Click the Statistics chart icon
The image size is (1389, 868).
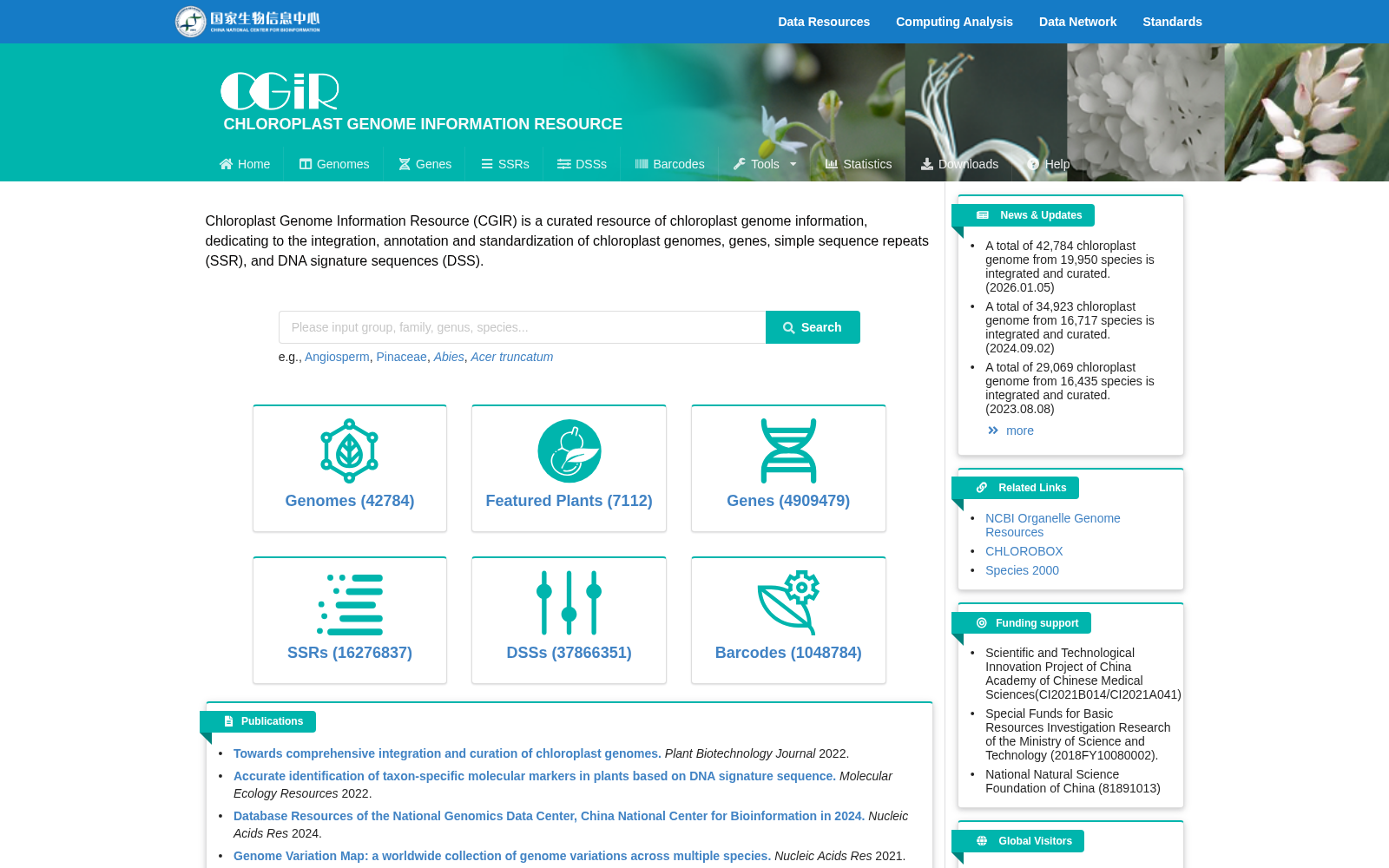pos(832,164)
